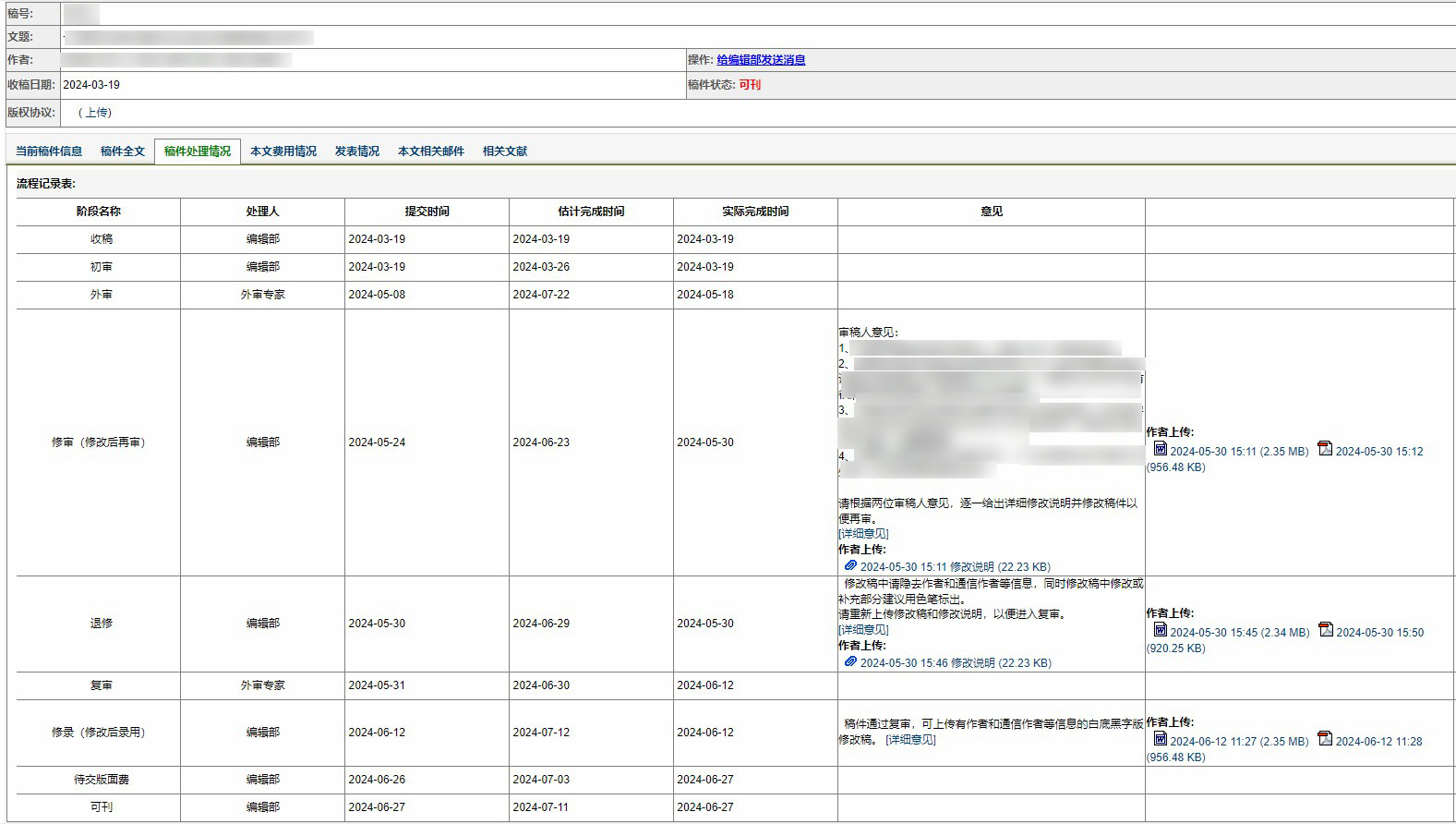The image size is (1456, 824).
Task: Open [详细意见] in the 修审 row
Action: 863,534
